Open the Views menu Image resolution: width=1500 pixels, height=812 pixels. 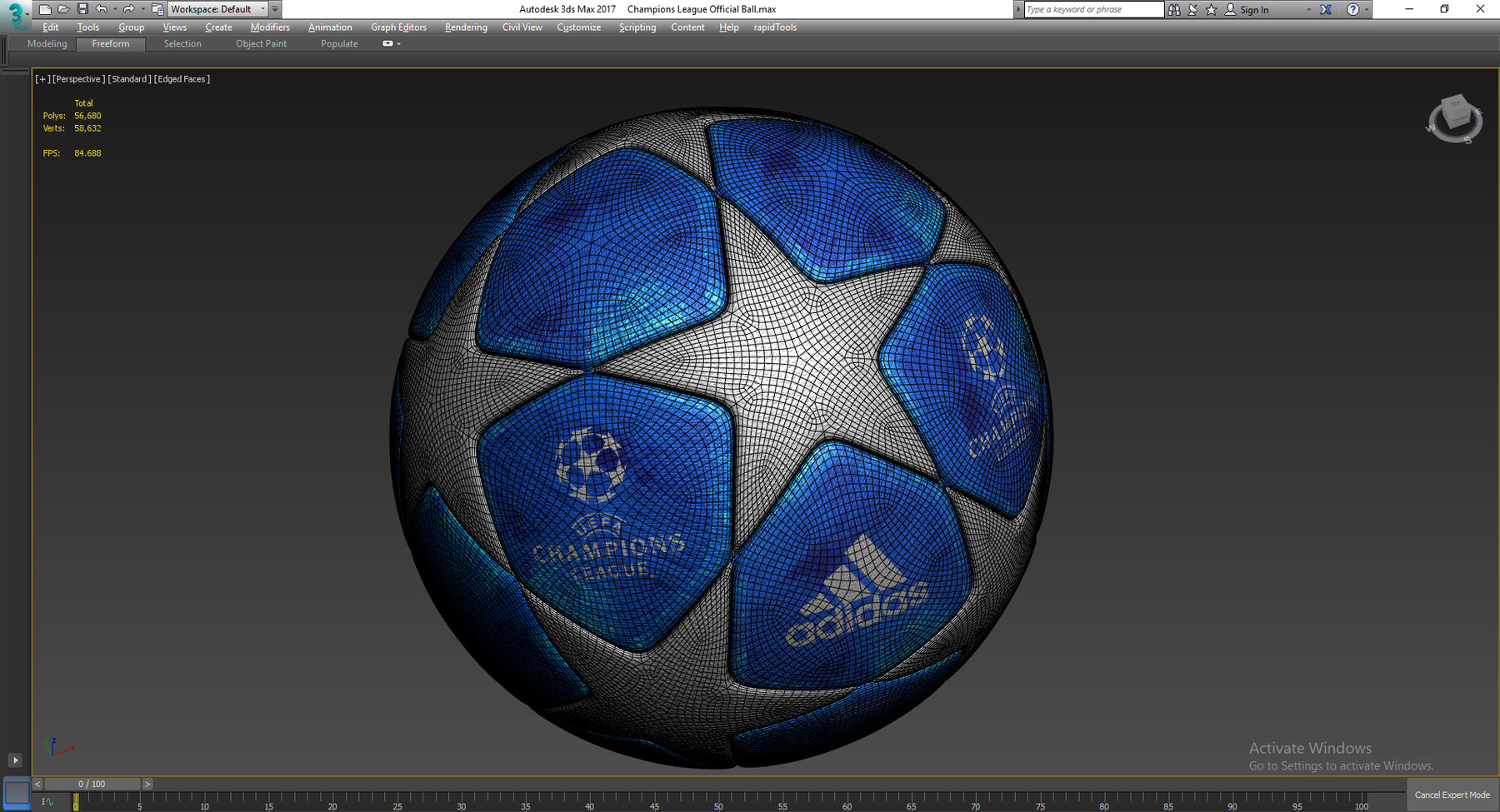[x=175, y=27]
